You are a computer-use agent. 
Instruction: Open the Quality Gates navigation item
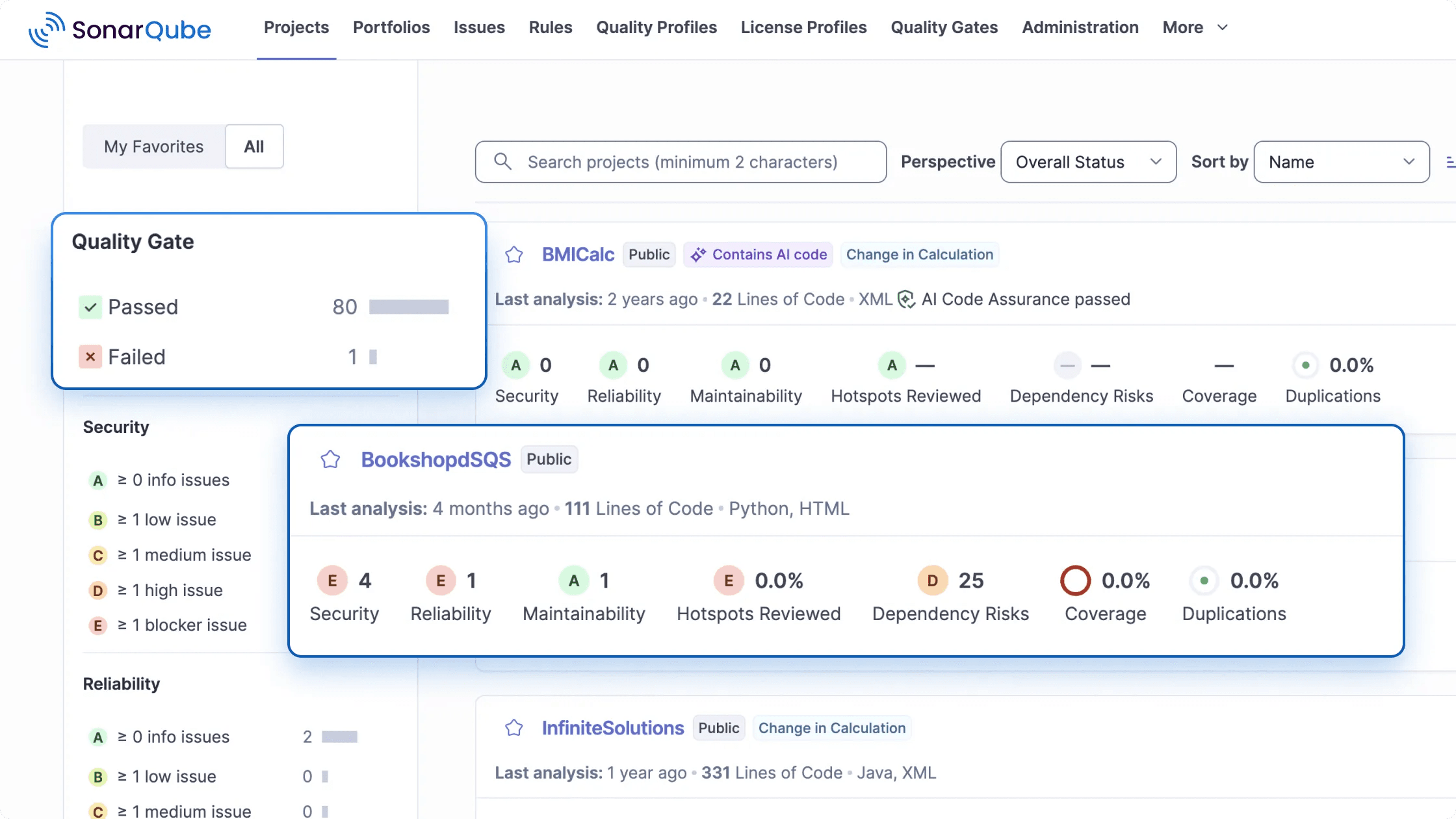point(944,27)
